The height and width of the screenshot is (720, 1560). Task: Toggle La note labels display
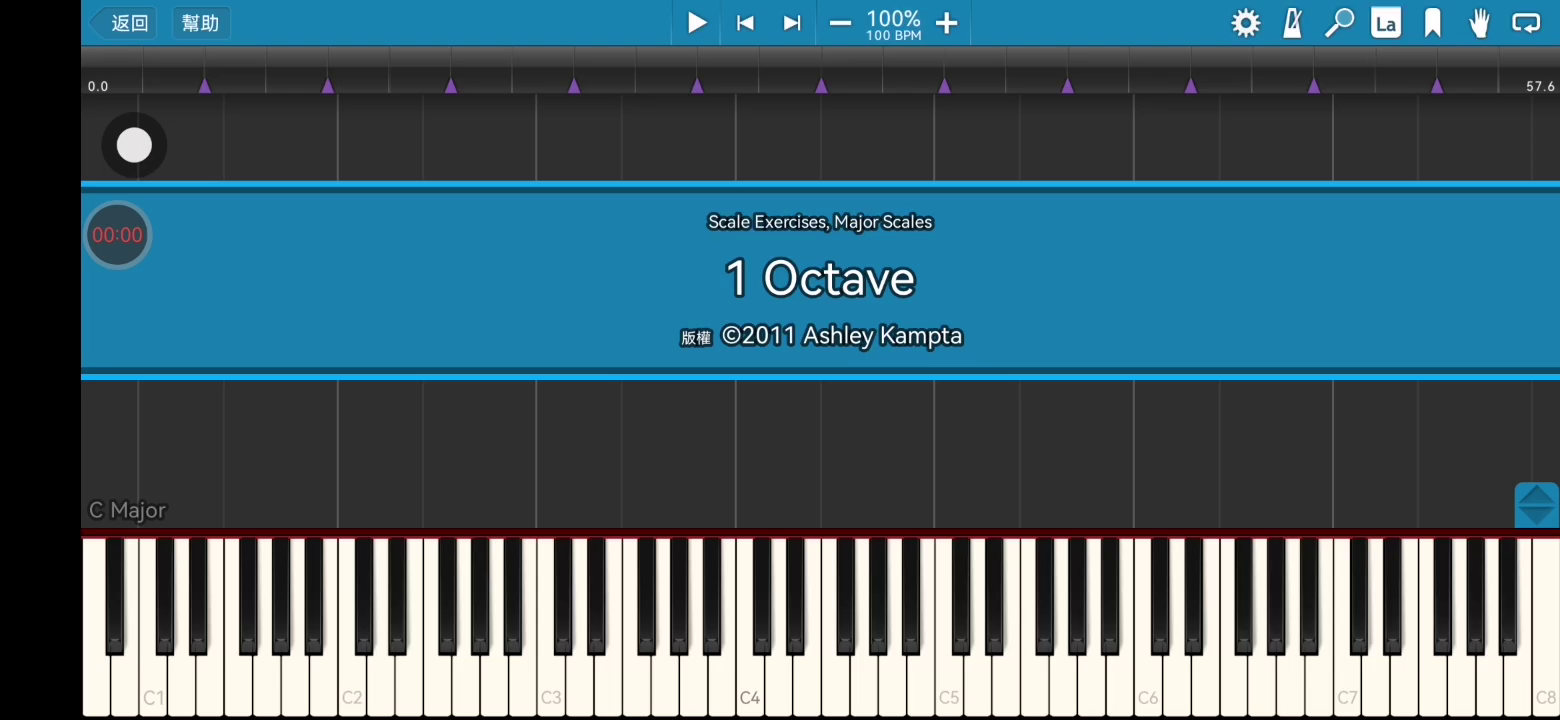pos(1386,23)
